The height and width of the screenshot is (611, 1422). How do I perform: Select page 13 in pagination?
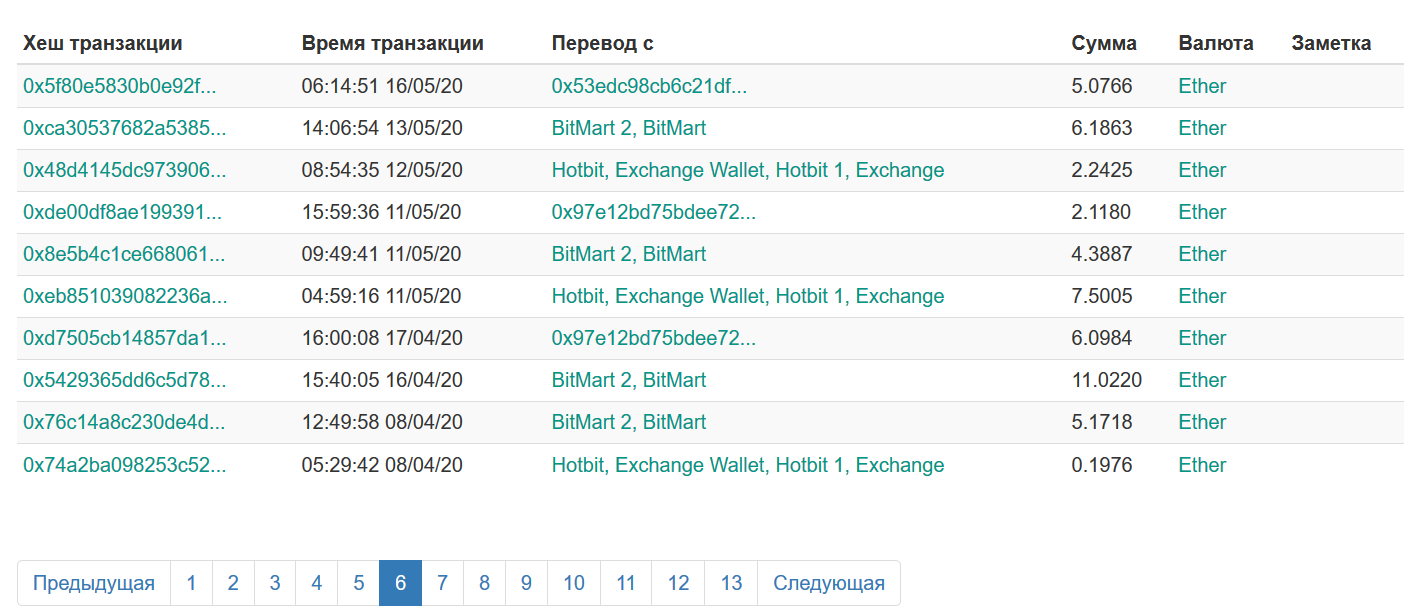coord(731,583)
